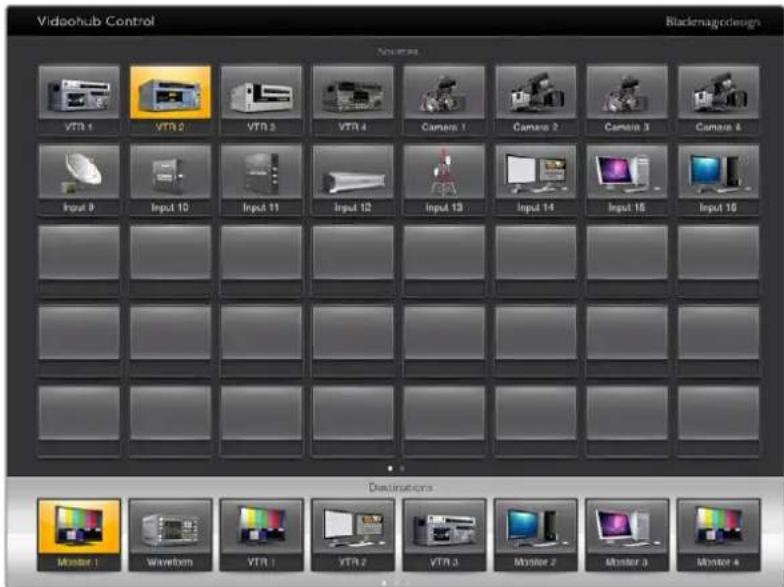Select the VTR 1 source button

[79, 99]
